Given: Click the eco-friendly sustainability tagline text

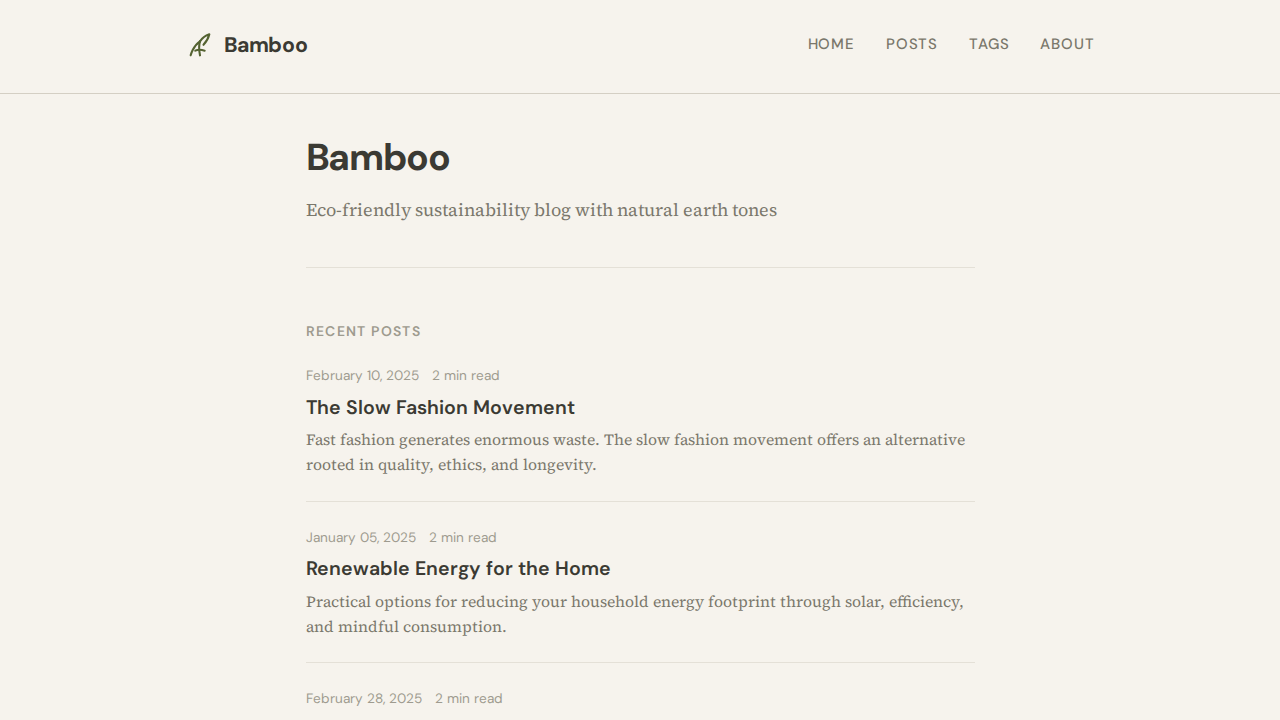Looking at the screenshot, I should [541, 210].
